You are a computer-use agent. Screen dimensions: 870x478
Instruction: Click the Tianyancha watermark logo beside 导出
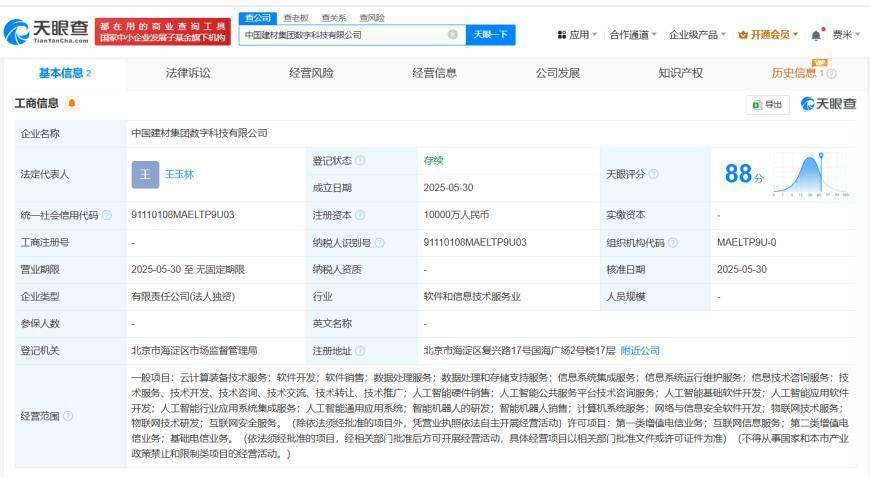(x=828, y=104)
